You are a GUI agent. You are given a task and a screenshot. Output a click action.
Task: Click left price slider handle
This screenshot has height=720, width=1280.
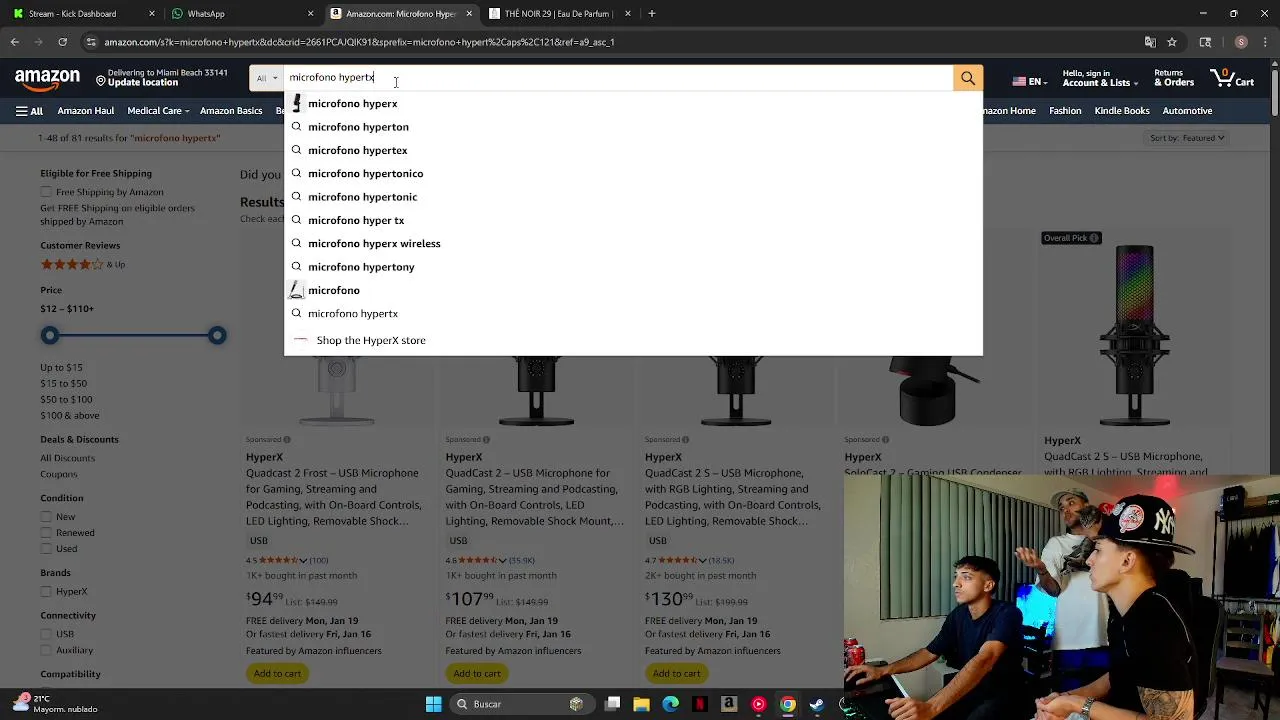click(x=50, y=336)
